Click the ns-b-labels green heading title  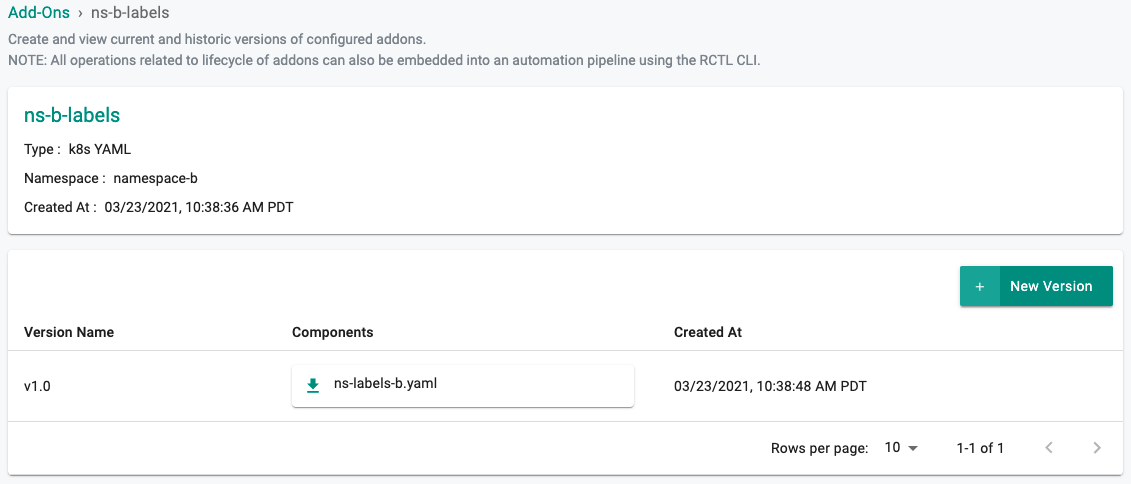(x=72, y=116)
